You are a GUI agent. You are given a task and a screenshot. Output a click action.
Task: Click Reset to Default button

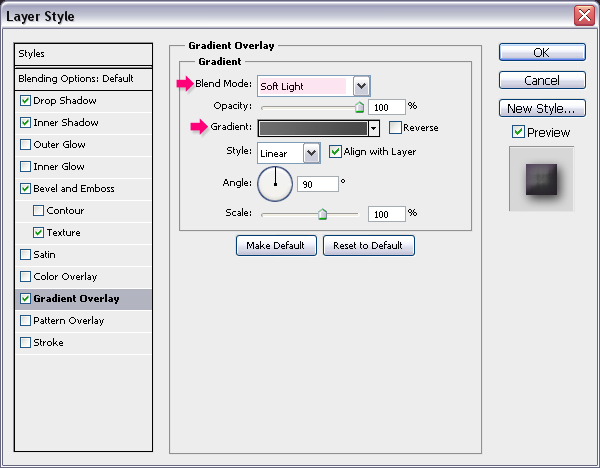pyautogui.click(x=368, y=245)
